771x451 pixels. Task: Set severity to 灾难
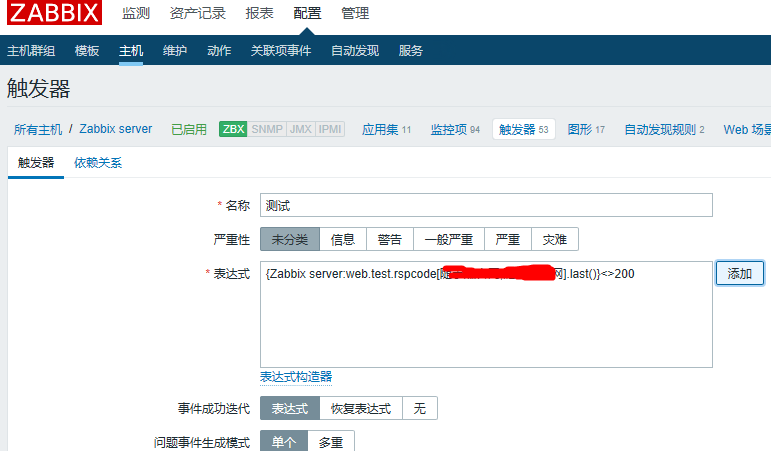[x=555, y=240]
